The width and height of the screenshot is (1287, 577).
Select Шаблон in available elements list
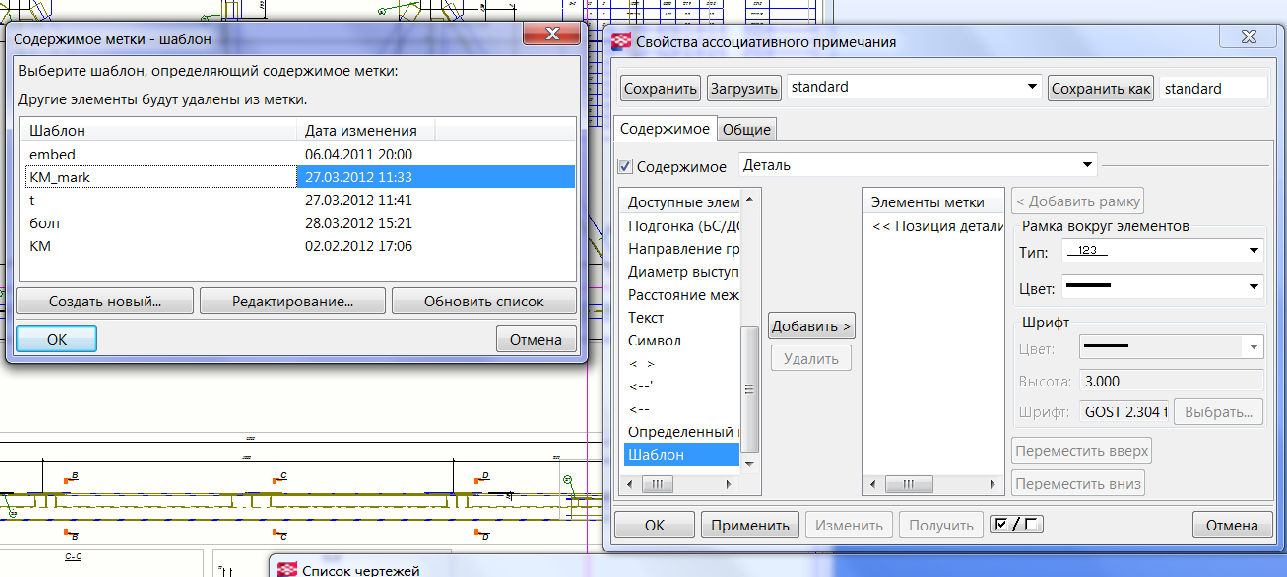680,455
